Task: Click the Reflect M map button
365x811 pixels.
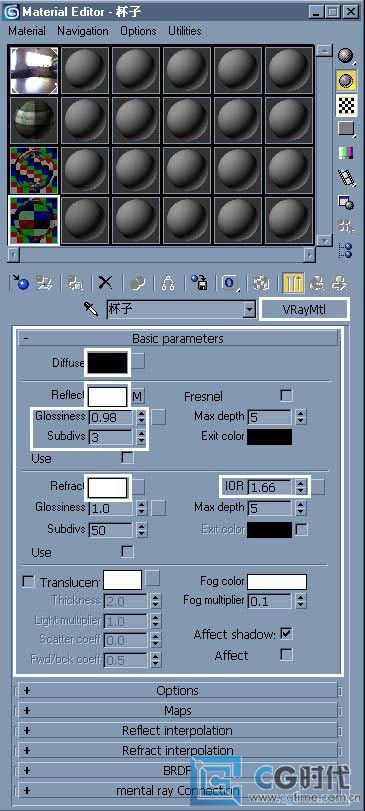Action: (138, 397)
